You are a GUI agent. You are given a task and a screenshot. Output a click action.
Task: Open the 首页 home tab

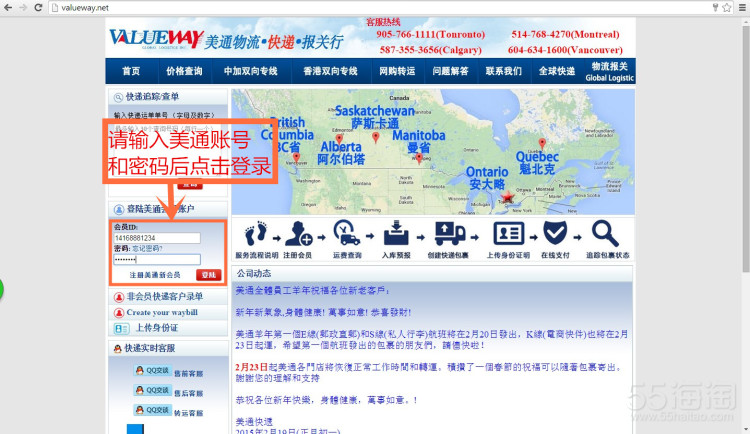[x=131, y=71]
